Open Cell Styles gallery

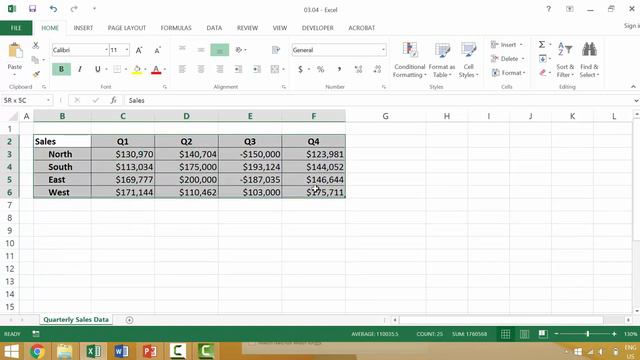pyautogui.click(x=468, y=60)
